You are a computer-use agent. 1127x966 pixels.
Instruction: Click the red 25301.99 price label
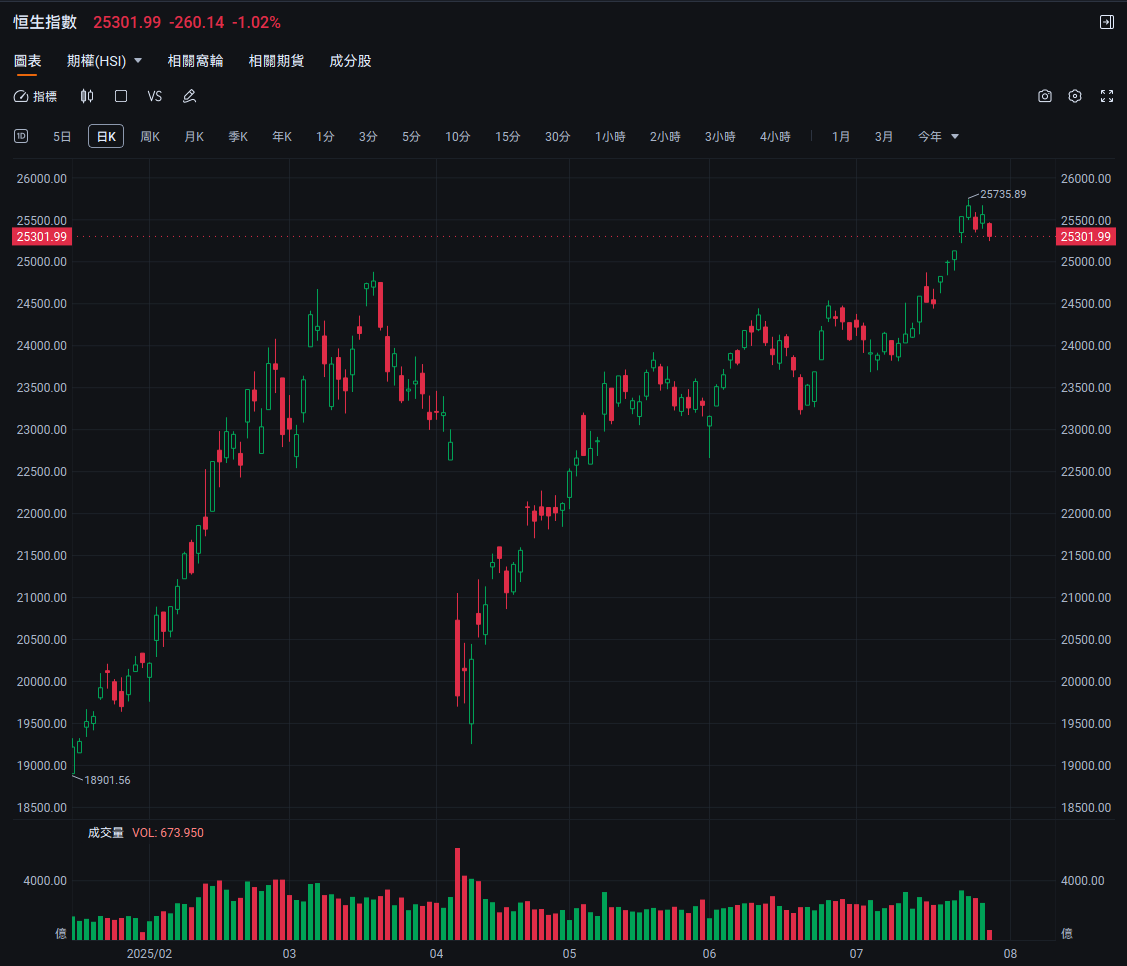pos(41,237)
